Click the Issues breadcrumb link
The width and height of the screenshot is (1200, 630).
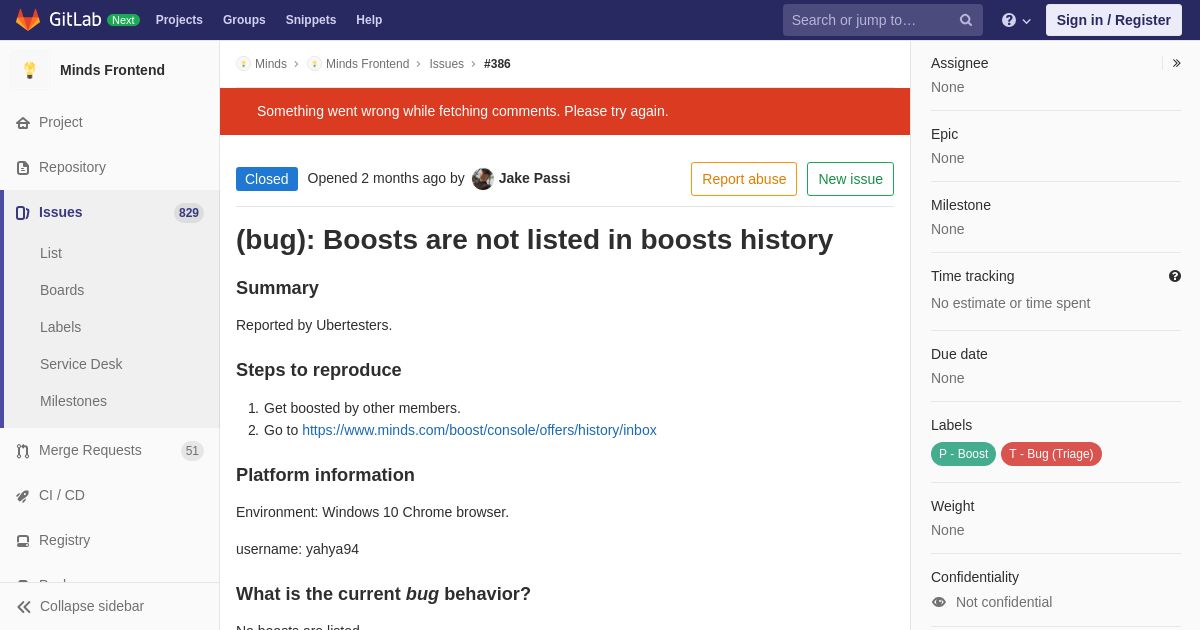[x=446, y=64]
